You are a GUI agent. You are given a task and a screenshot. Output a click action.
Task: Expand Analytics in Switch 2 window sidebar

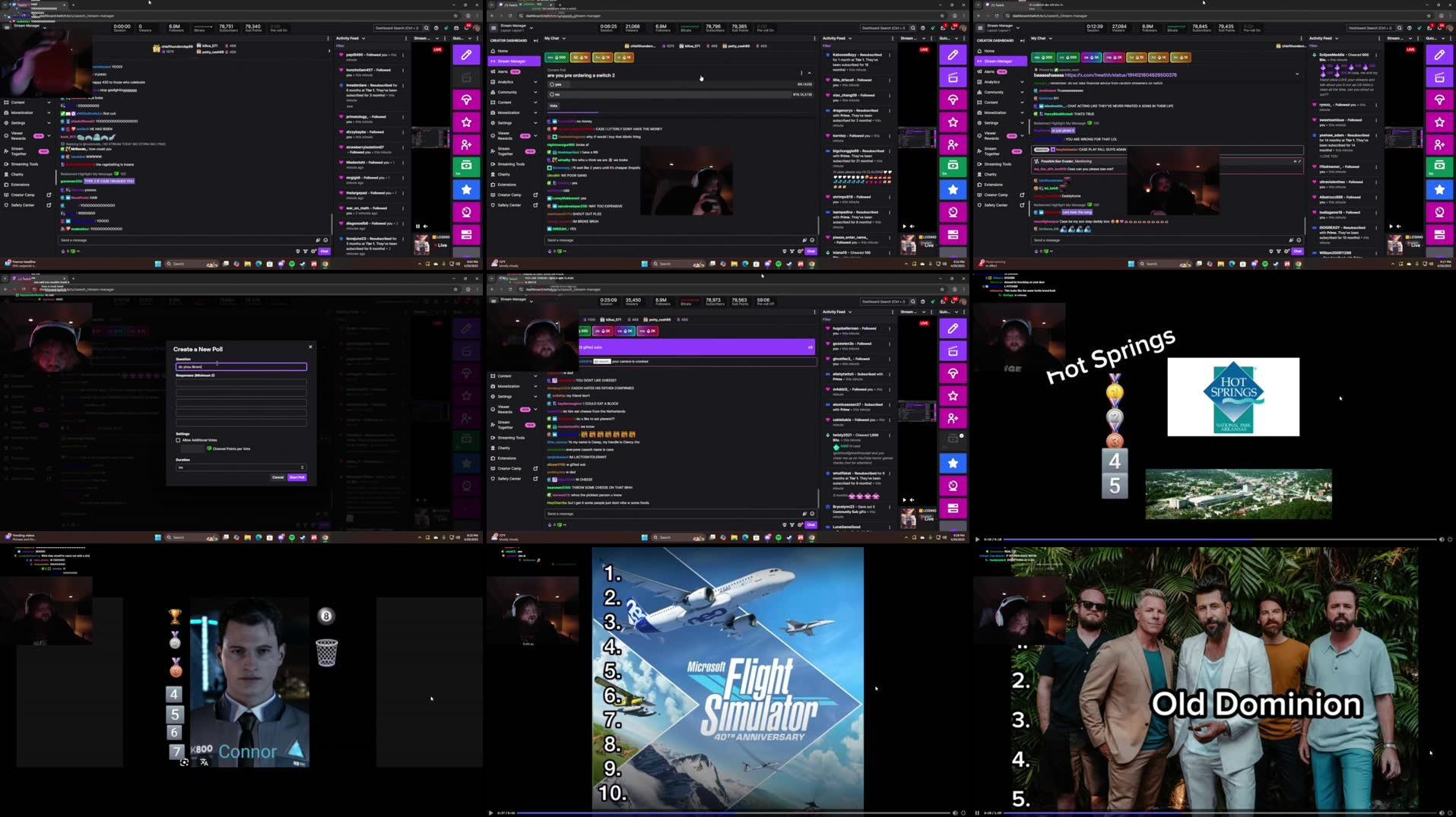pyautogui.click(x=535, y=82)
